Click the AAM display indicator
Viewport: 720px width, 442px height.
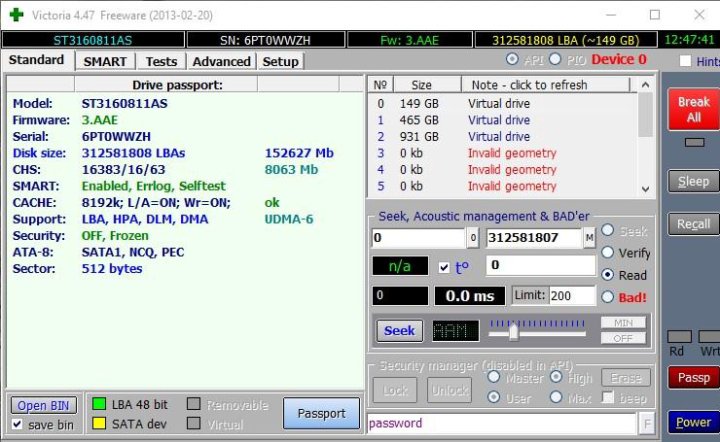(x=454, y=330)
